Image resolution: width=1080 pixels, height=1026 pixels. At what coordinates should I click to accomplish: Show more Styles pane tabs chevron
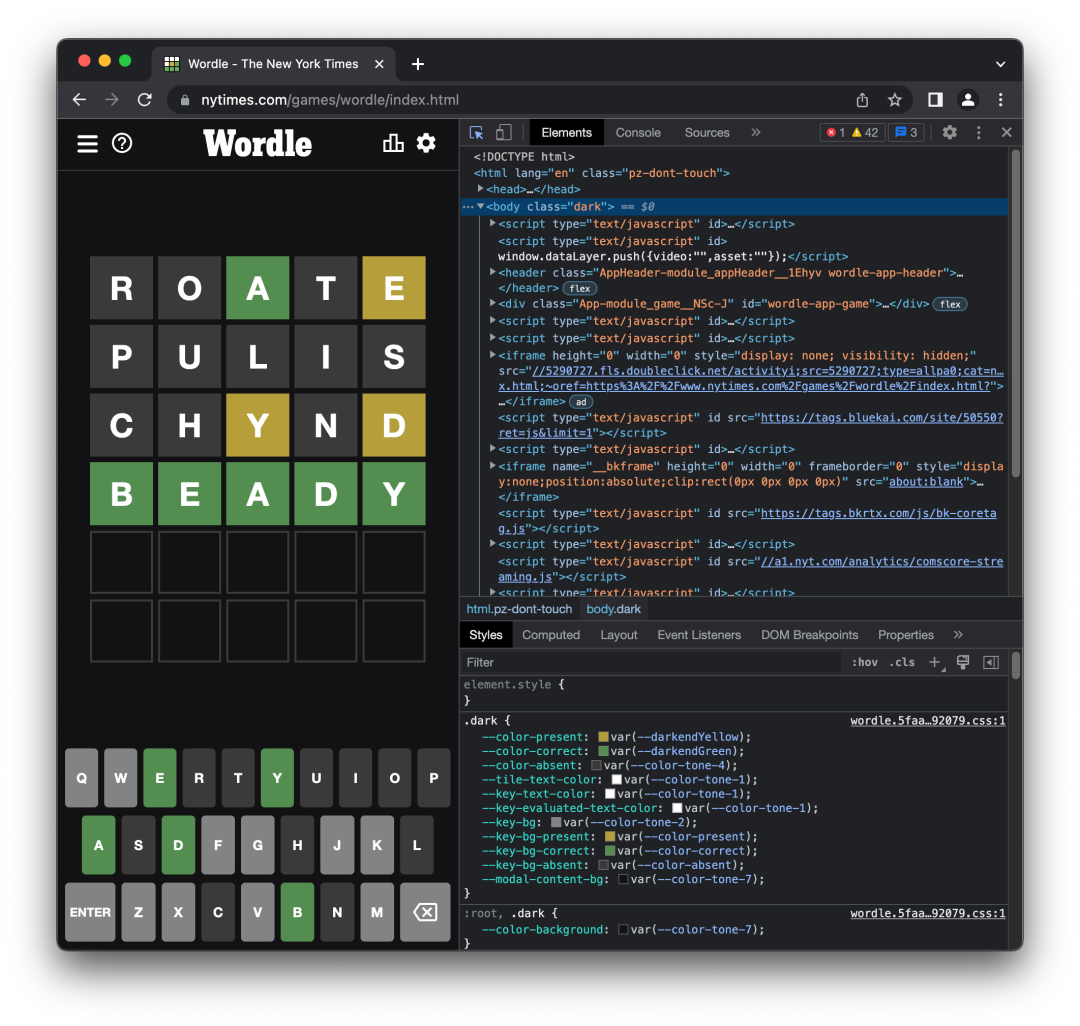click(x=958, y=635)
